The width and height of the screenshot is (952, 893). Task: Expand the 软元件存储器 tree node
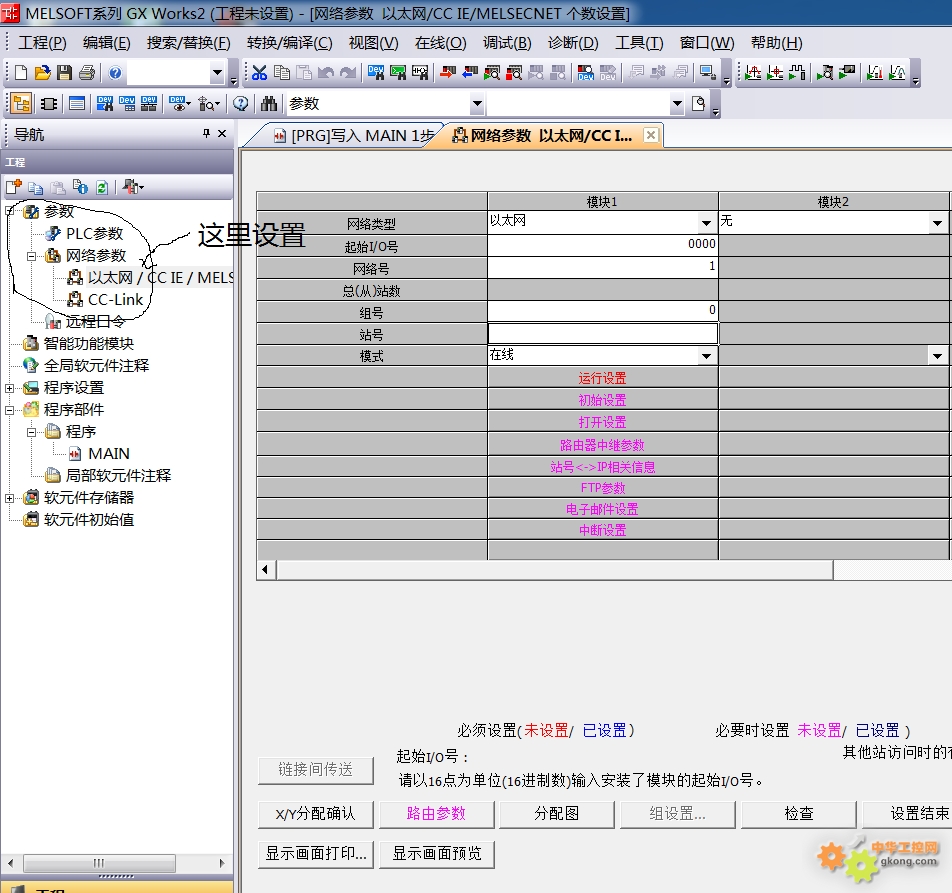coord(10,498)
